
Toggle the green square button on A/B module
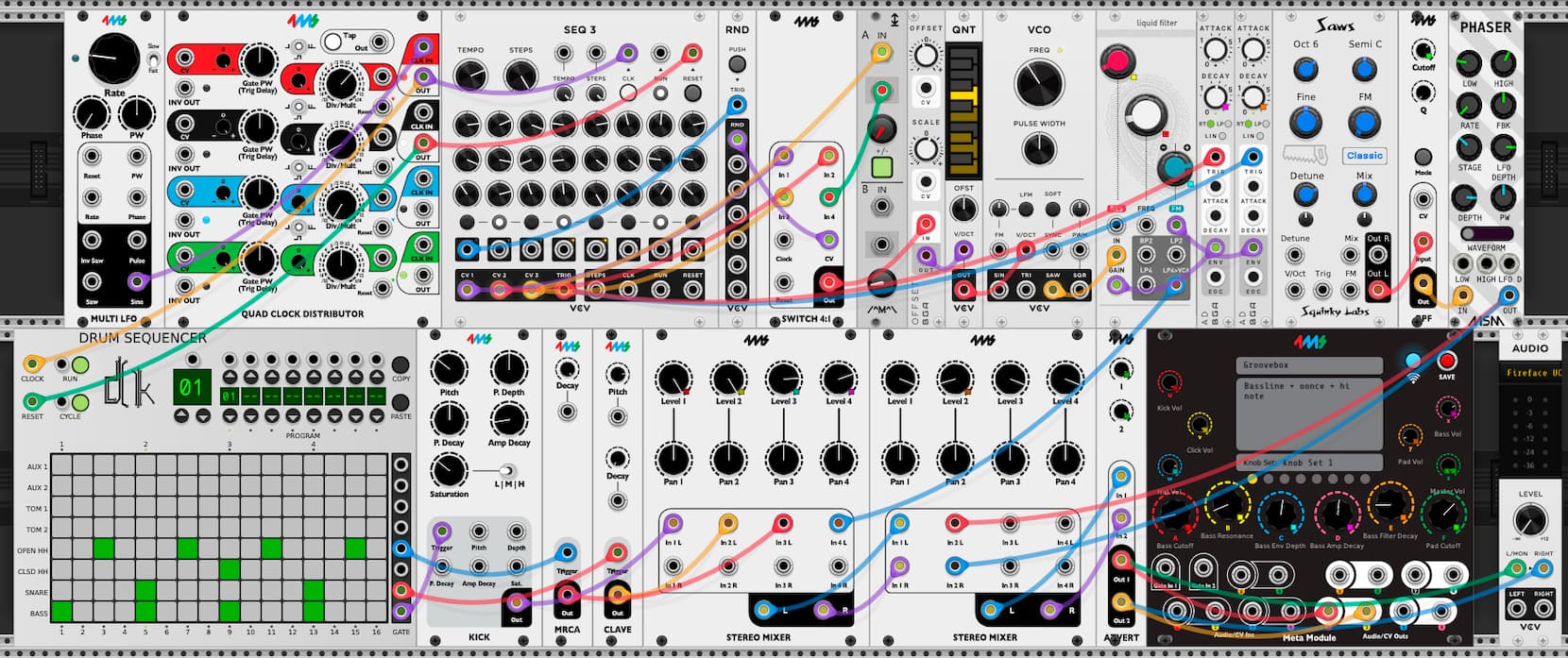[881, 168]
